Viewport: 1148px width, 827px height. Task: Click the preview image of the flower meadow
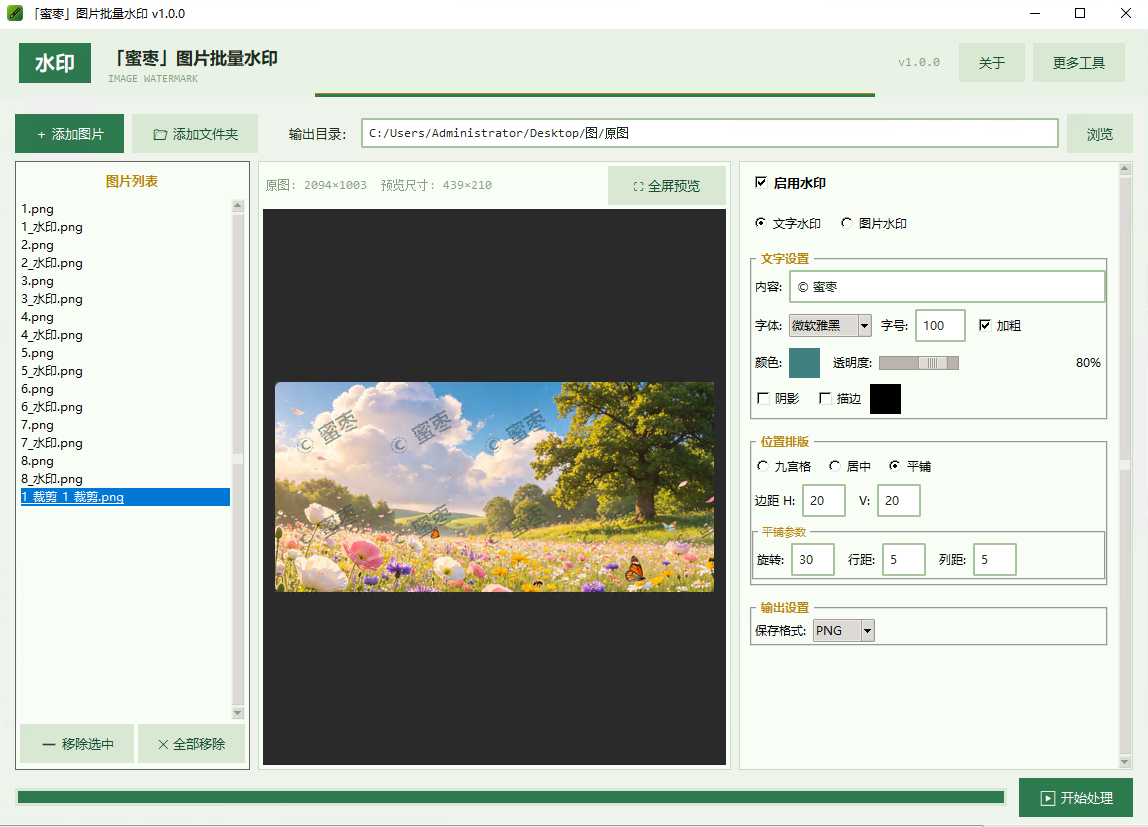(x=494, y=487)
